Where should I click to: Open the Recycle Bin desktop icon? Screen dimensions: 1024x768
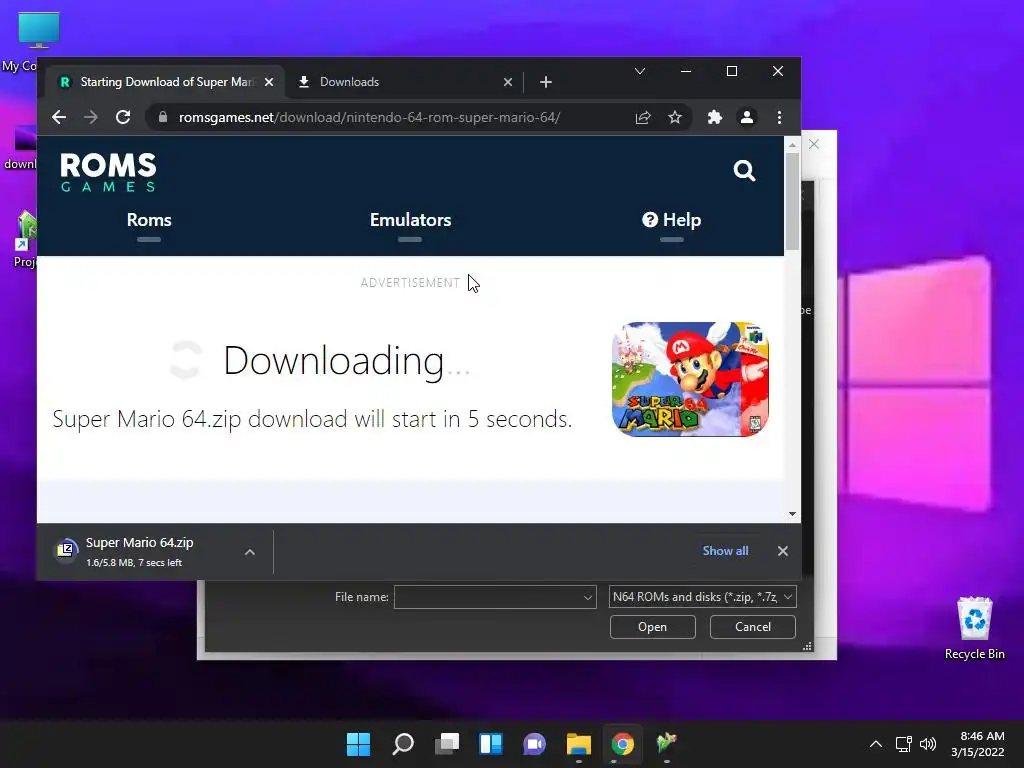coord(974,627)
